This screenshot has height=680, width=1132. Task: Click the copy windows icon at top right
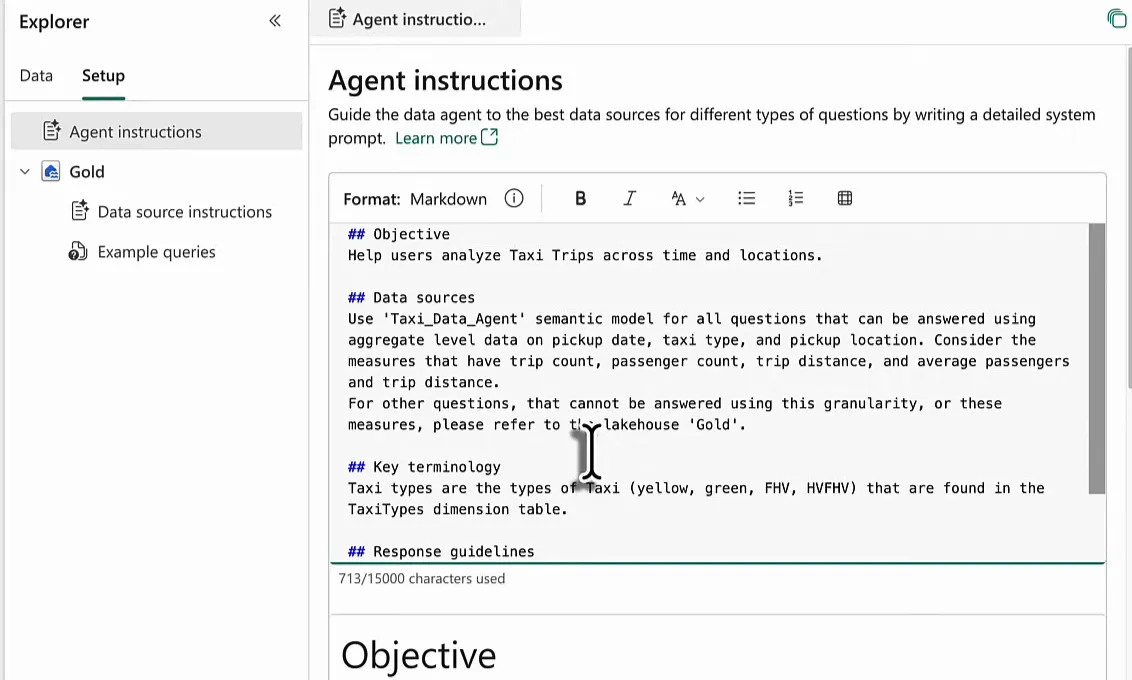point(1117,19)
